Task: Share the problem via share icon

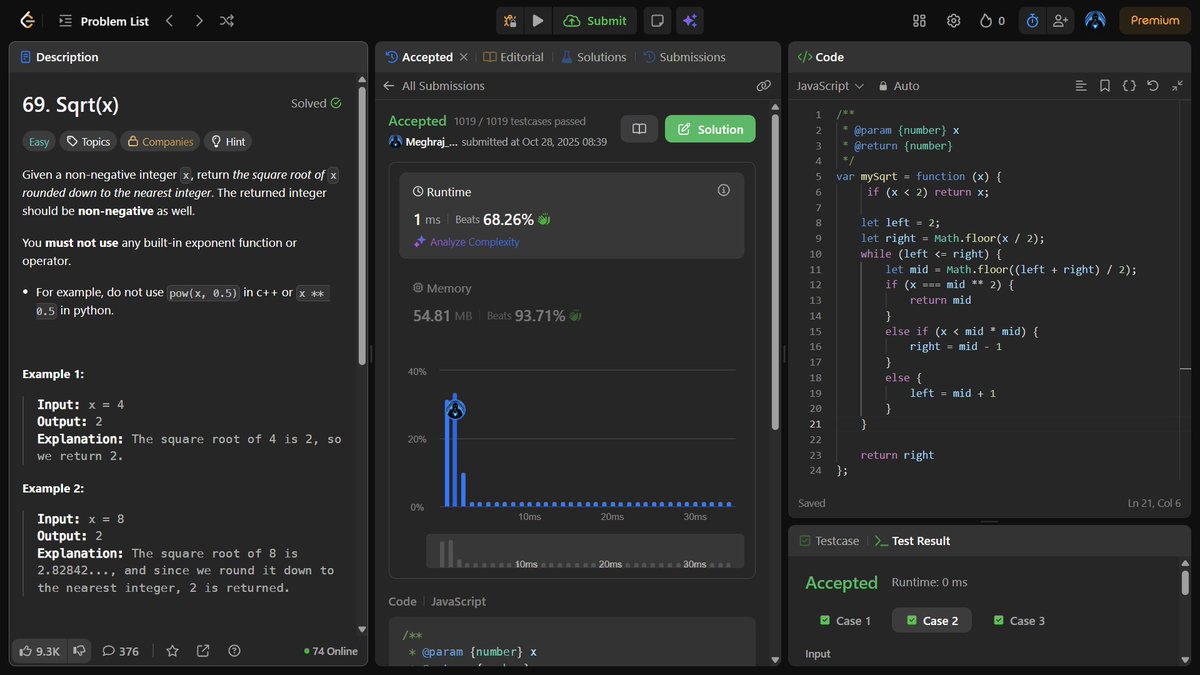Action: click(203, 651)
